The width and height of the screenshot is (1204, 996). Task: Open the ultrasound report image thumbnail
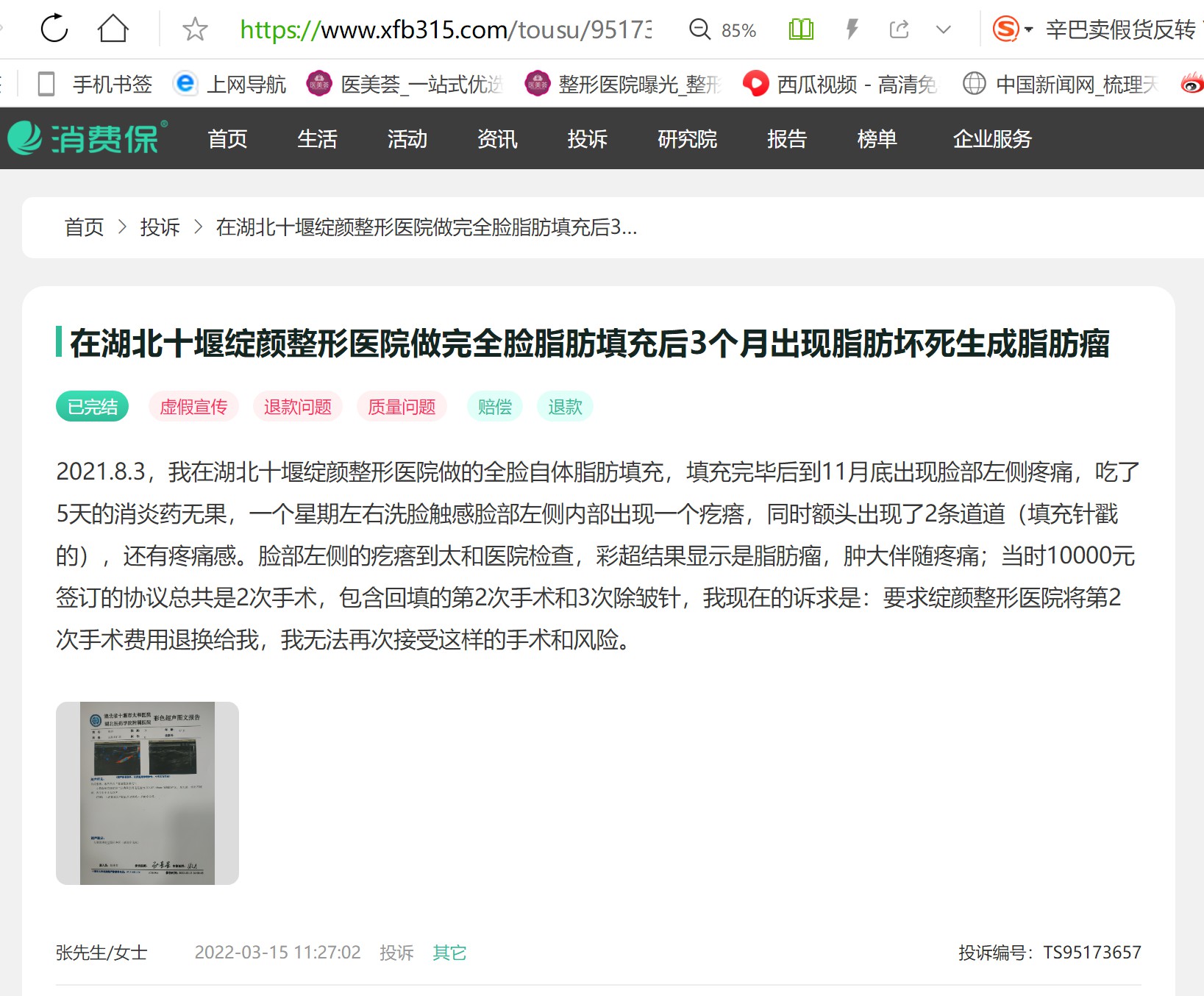click(147, 793)
